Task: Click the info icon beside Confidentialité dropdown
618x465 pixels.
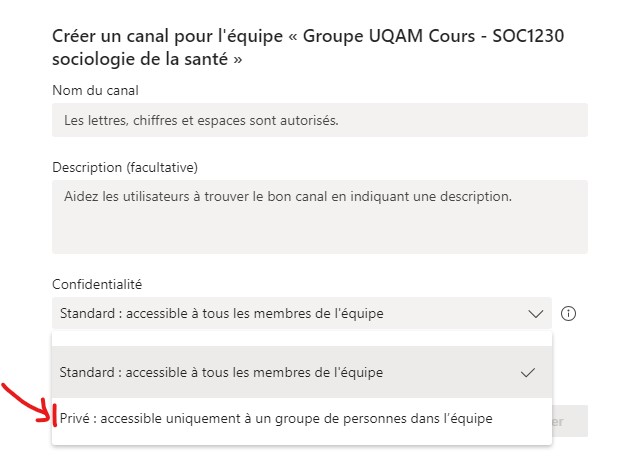Action: 569,313
